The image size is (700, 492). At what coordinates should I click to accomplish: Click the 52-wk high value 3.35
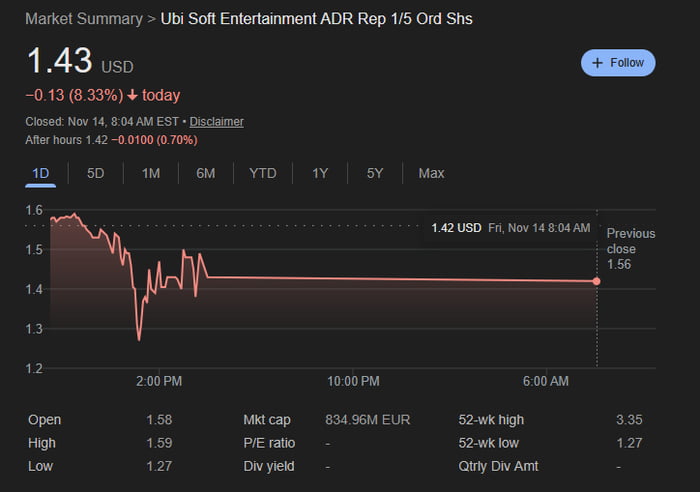coord(630,420)
